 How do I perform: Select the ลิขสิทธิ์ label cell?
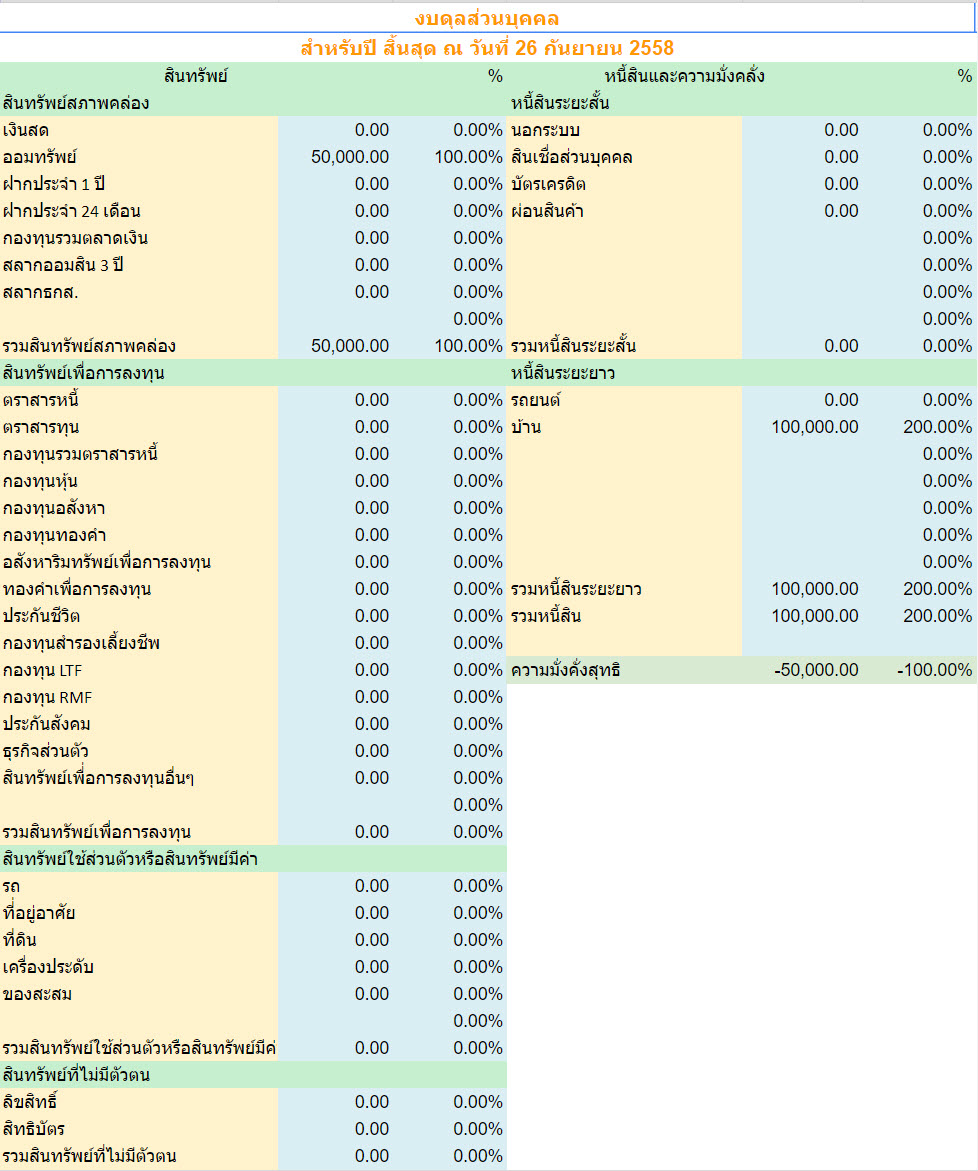139,1102
